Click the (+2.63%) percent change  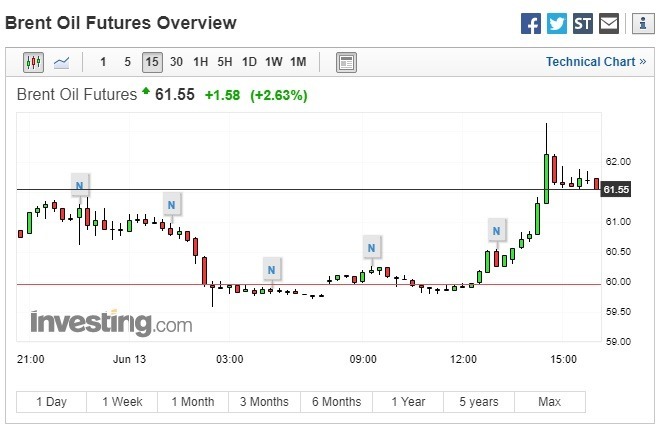[279, 95]
